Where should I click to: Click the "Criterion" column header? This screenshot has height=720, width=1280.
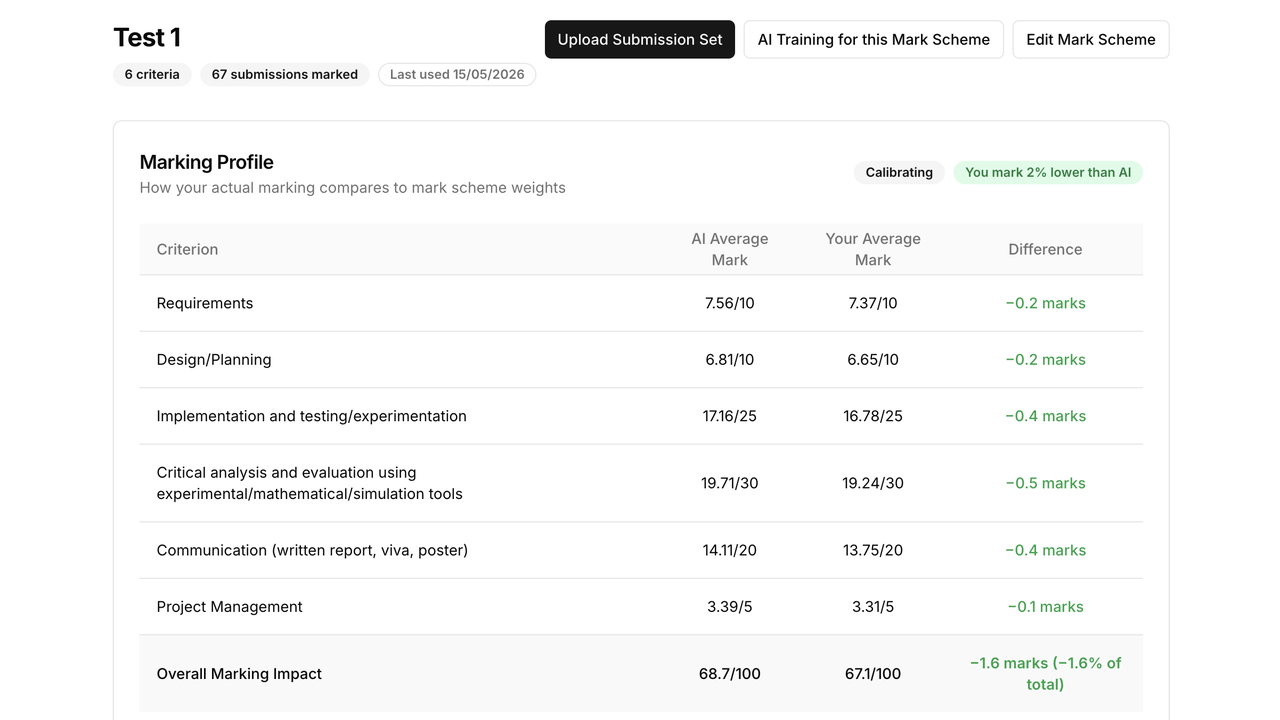tap(187, 250)
